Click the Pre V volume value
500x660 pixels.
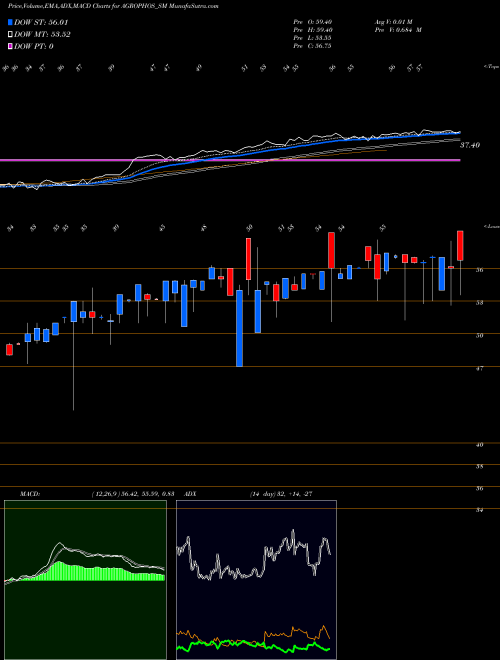tap(398, 30)
